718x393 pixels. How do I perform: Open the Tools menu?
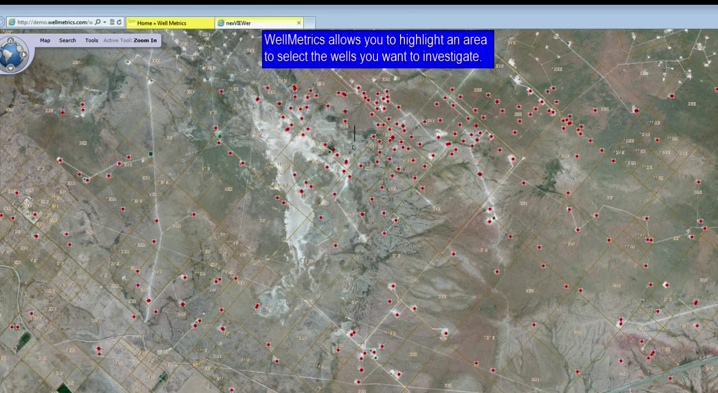coord(92,40)
